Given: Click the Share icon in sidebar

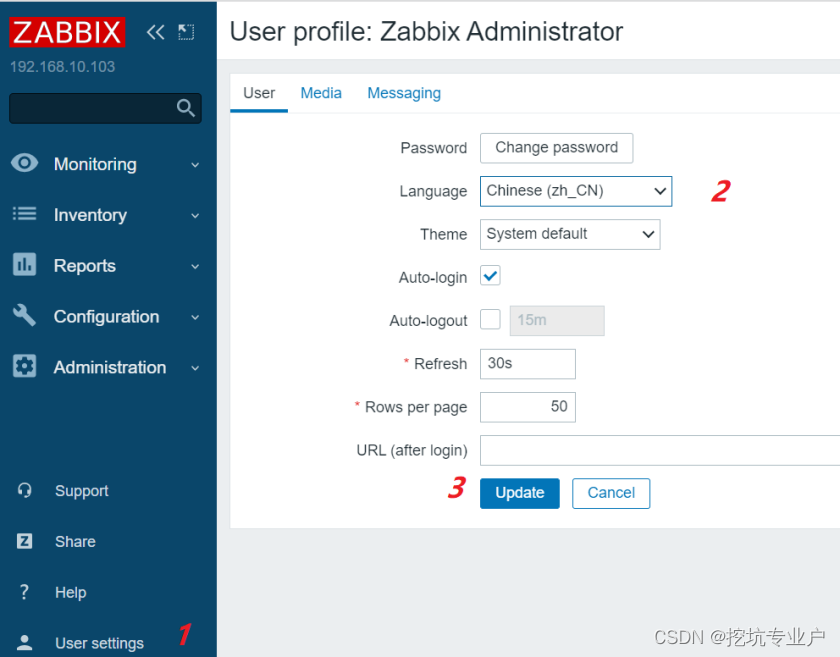Looking at the screenshot, I should click(24, 541).
